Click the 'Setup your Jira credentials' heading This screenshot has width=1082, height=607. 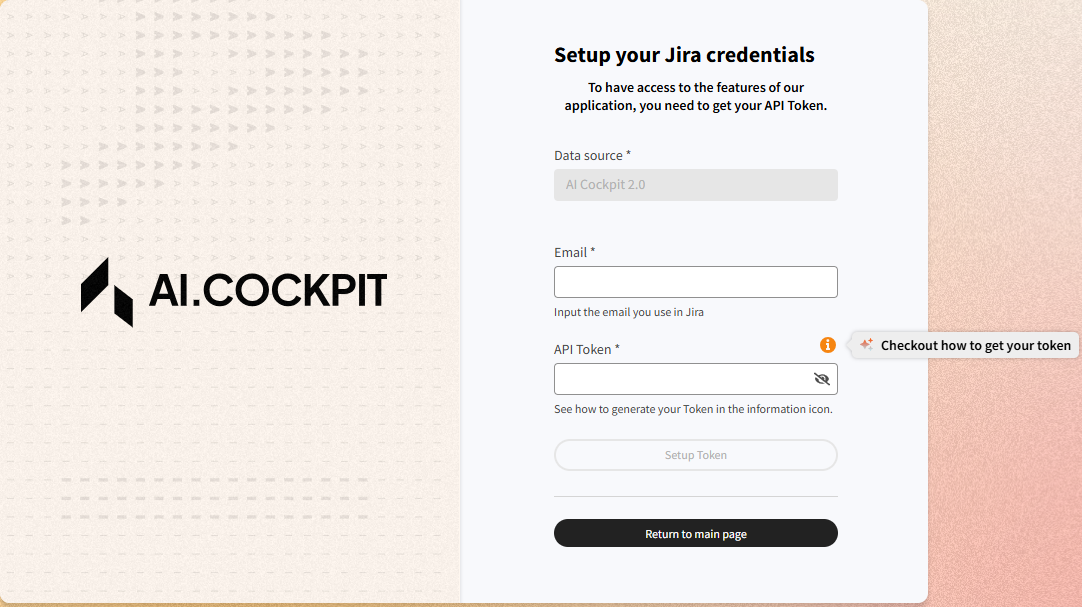(x=684, y=55)
